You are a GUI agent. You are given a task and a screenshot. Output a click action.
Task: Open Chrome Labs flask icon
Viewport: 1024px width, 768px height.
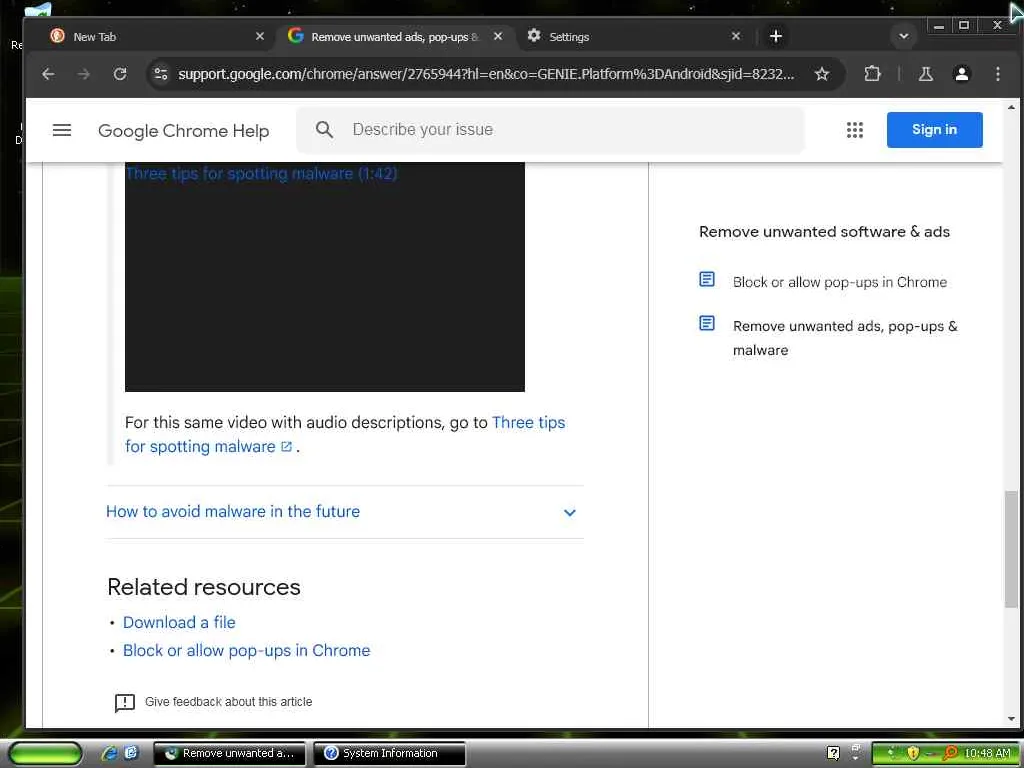925,74
